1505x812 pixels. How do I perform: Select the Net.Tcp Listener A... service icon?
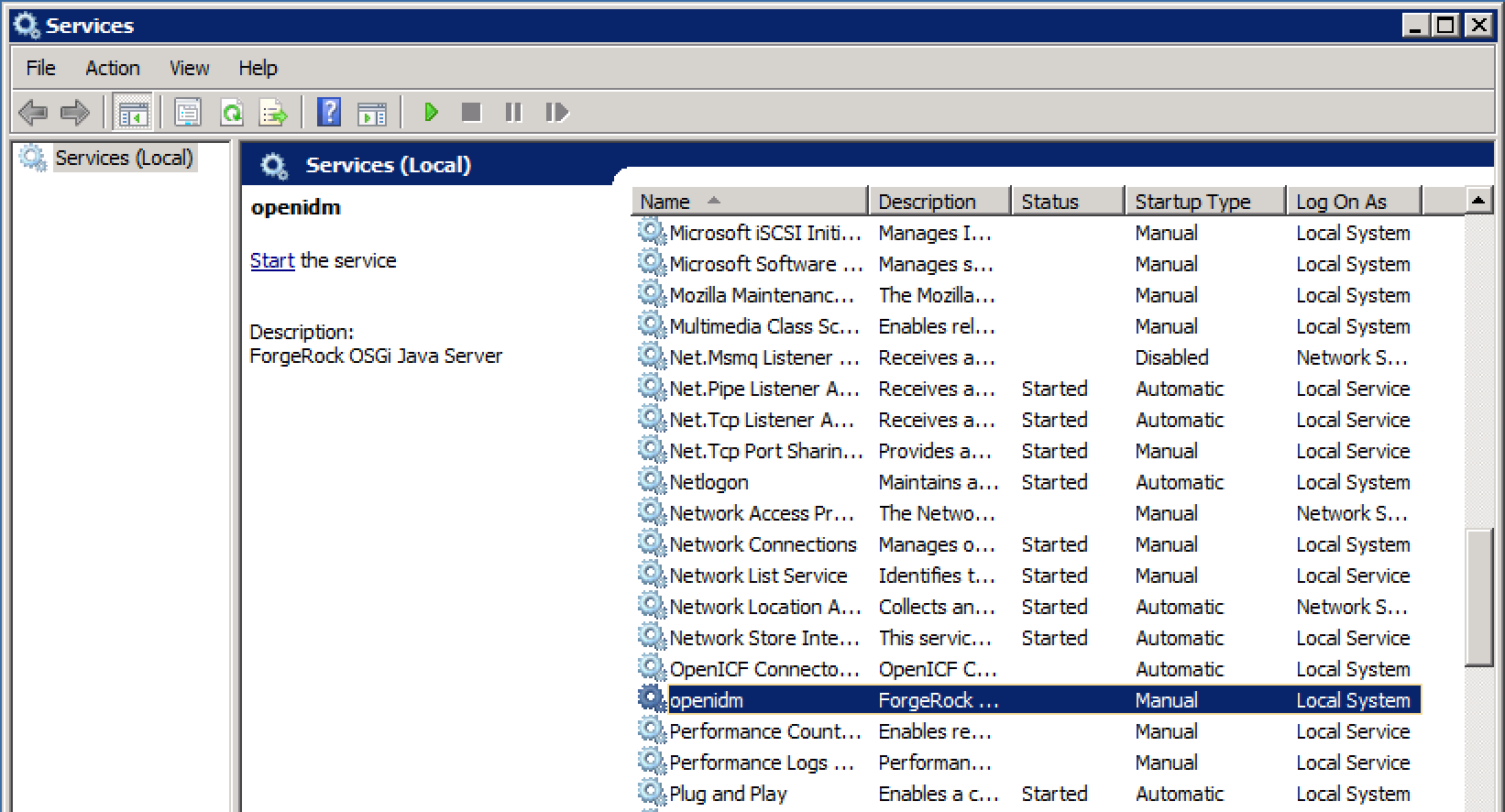(652, 419)
